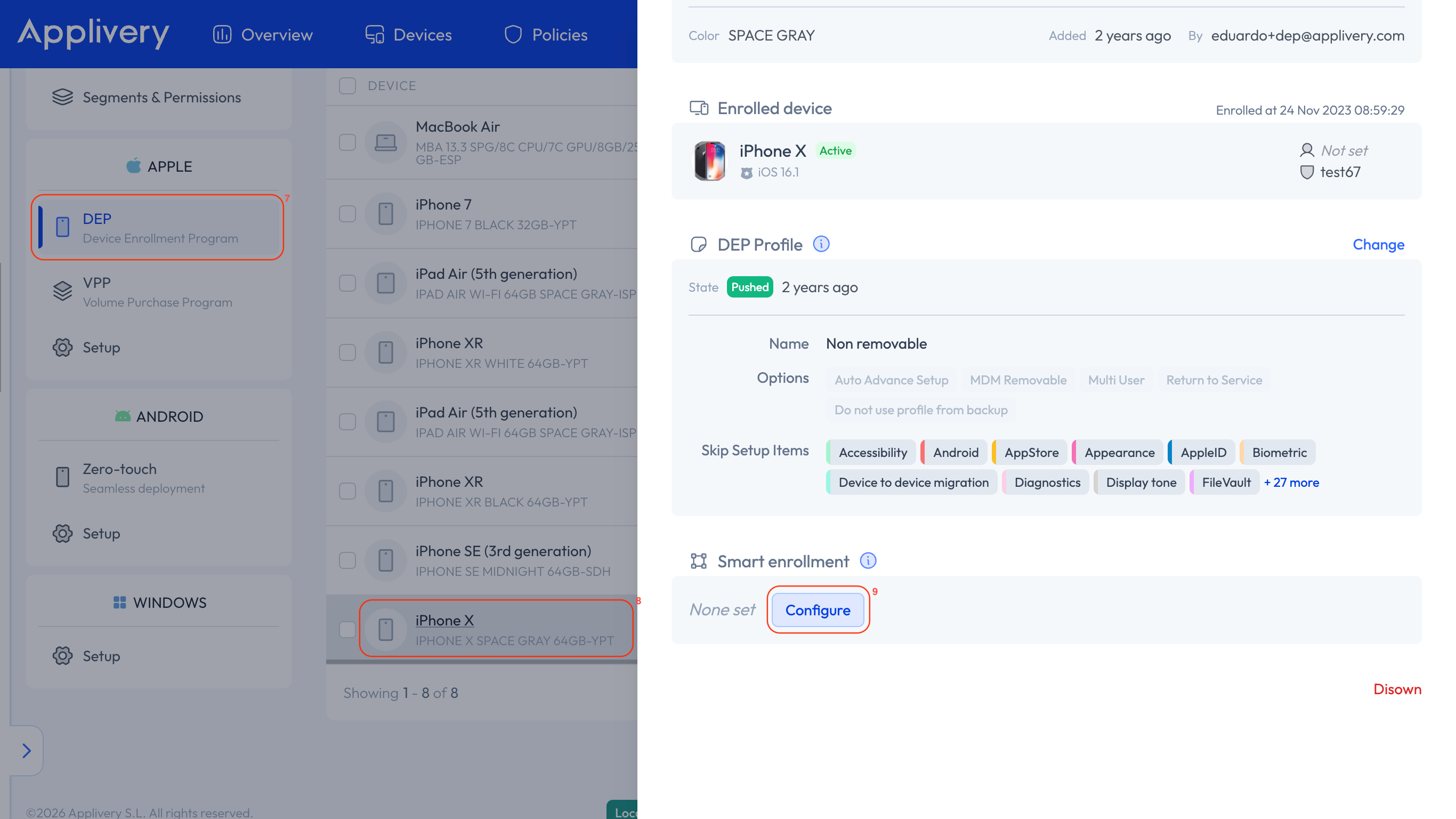Select the VPP Volume Purchase Program icon
1456x819 pixels.
click(62, 291)
